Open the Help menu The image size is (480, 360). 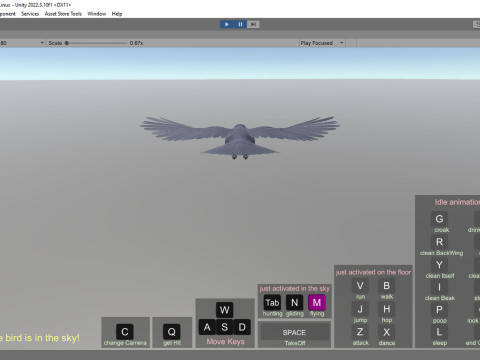pyautogui.click(x=117, y=14)
